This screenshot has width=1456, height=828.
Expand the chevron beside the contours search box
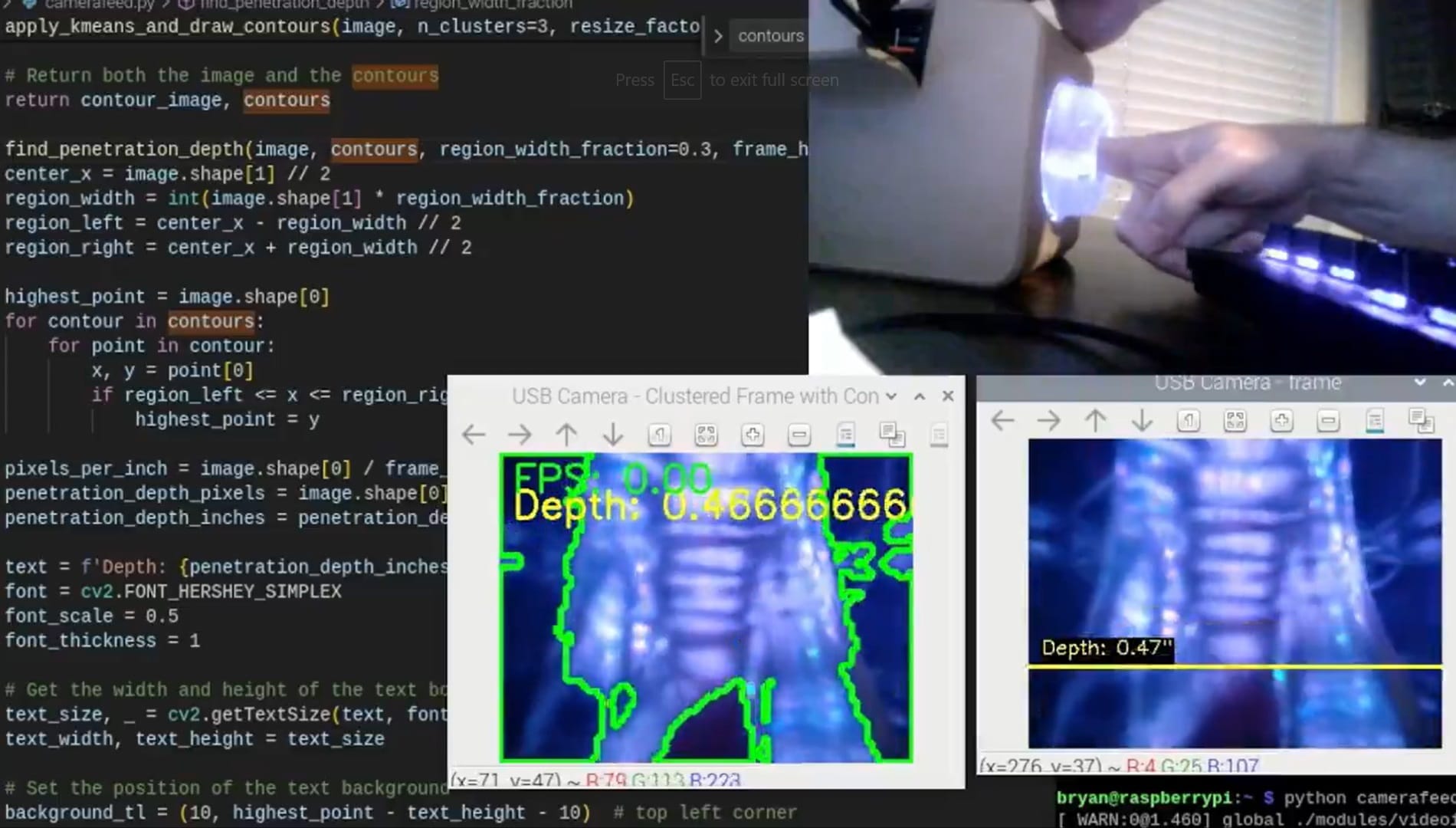(x=718, y=35)
